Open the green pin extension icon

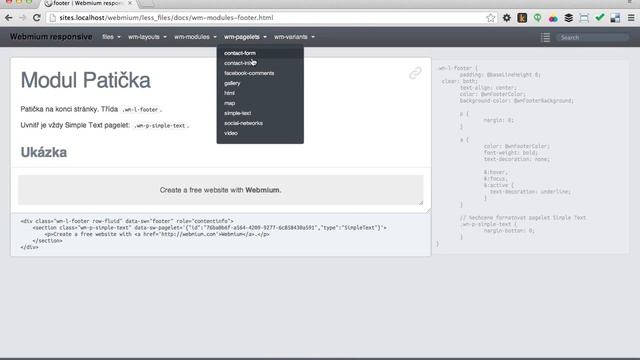[538, 18]
